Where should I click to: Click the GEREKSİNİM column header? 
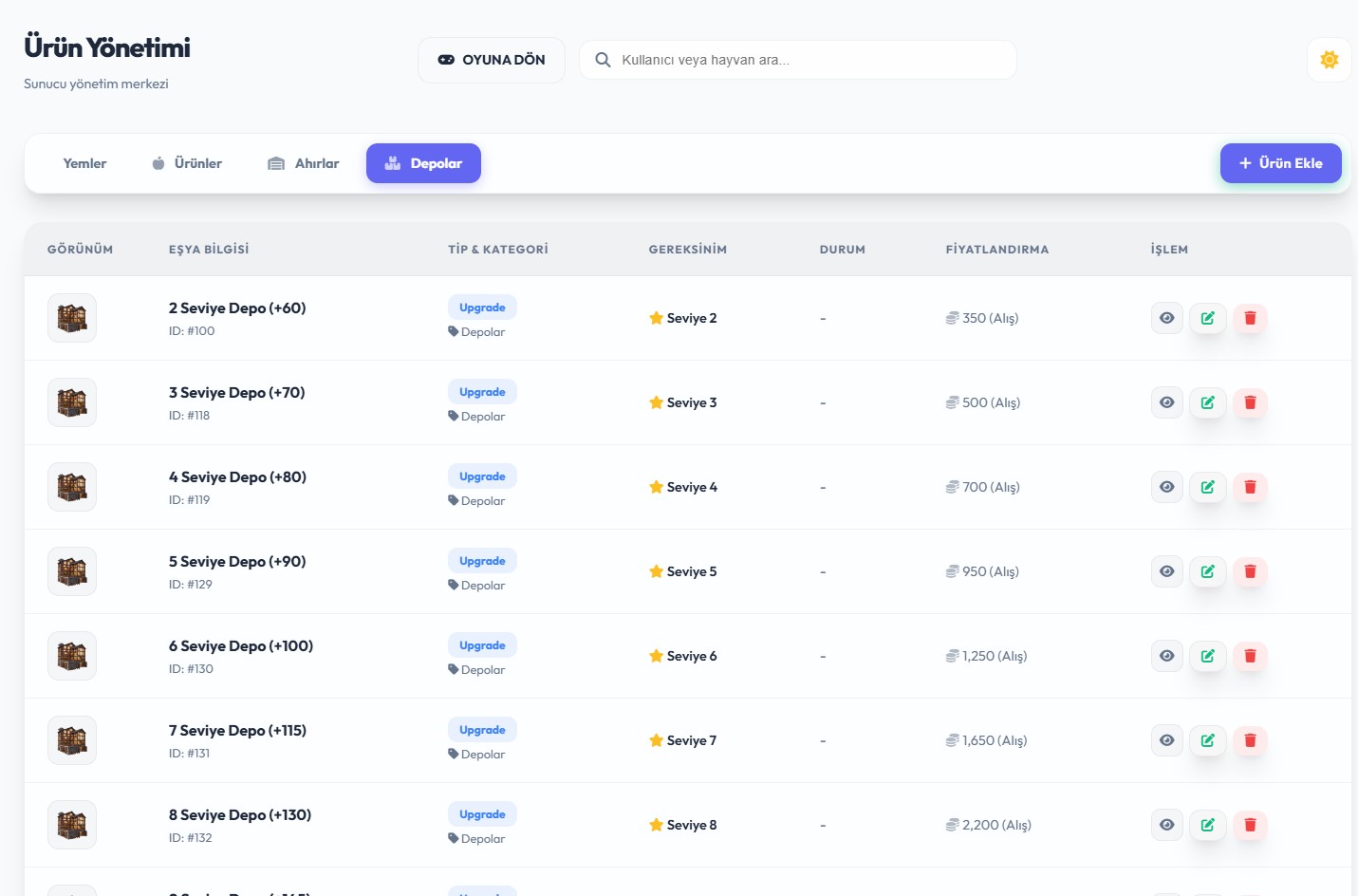pos(688,250)
